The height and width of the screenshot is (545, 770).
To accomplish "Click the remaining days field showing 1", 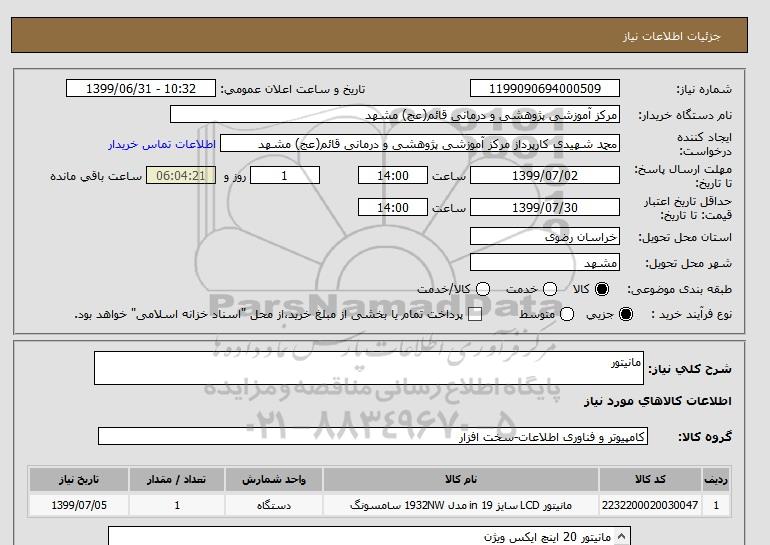I will (285, 175).
